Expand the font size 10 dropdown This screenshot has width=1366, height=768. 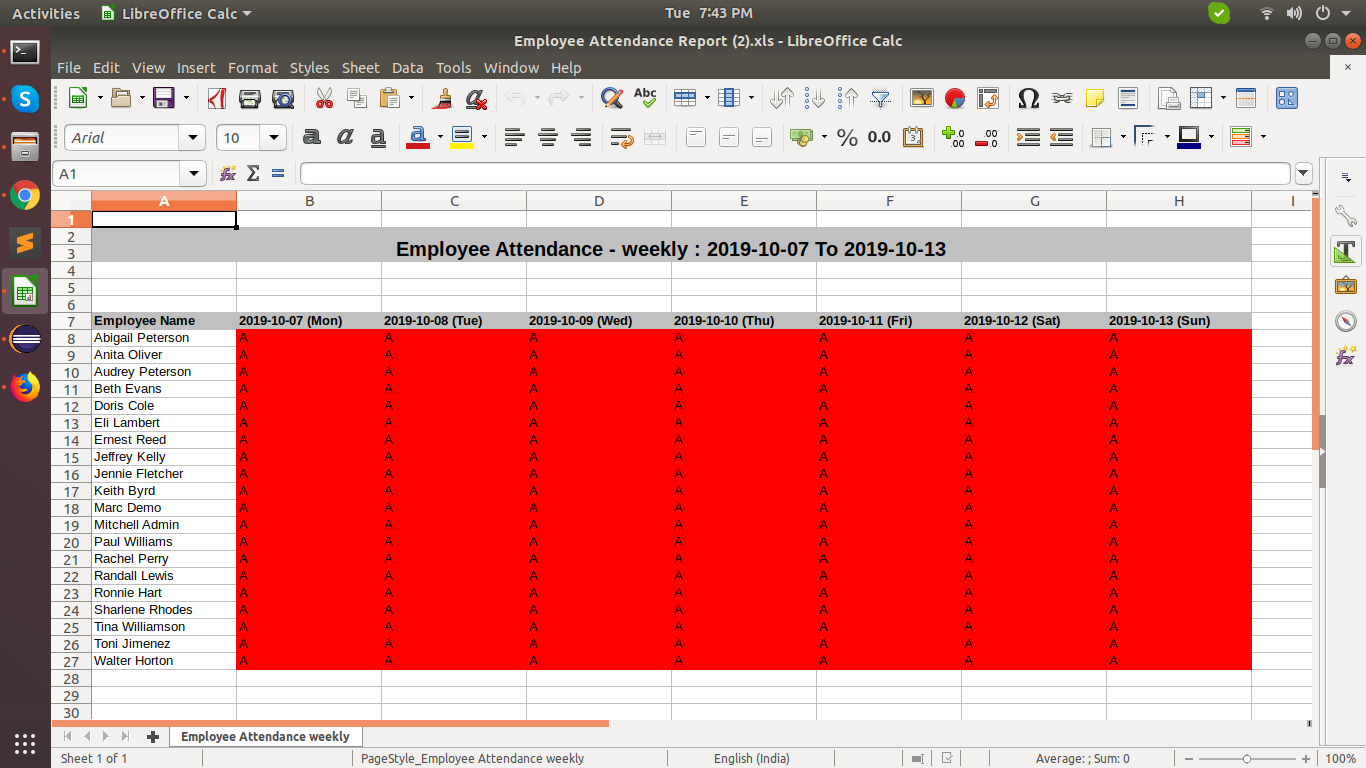(x=274, y=137)
